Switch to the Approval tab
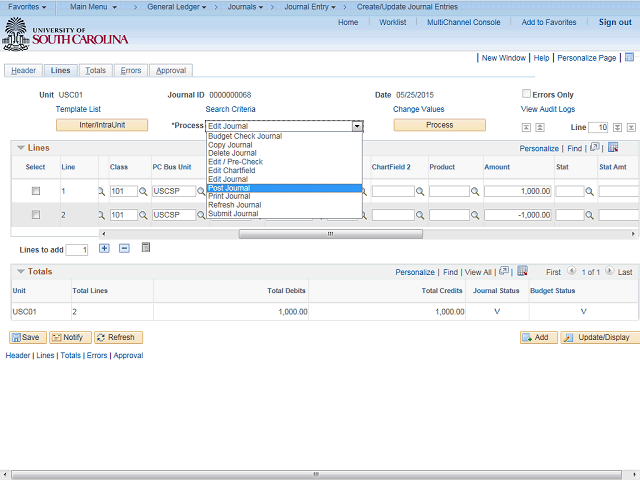The height and width of the screenshot is (480, 640). 171,71
